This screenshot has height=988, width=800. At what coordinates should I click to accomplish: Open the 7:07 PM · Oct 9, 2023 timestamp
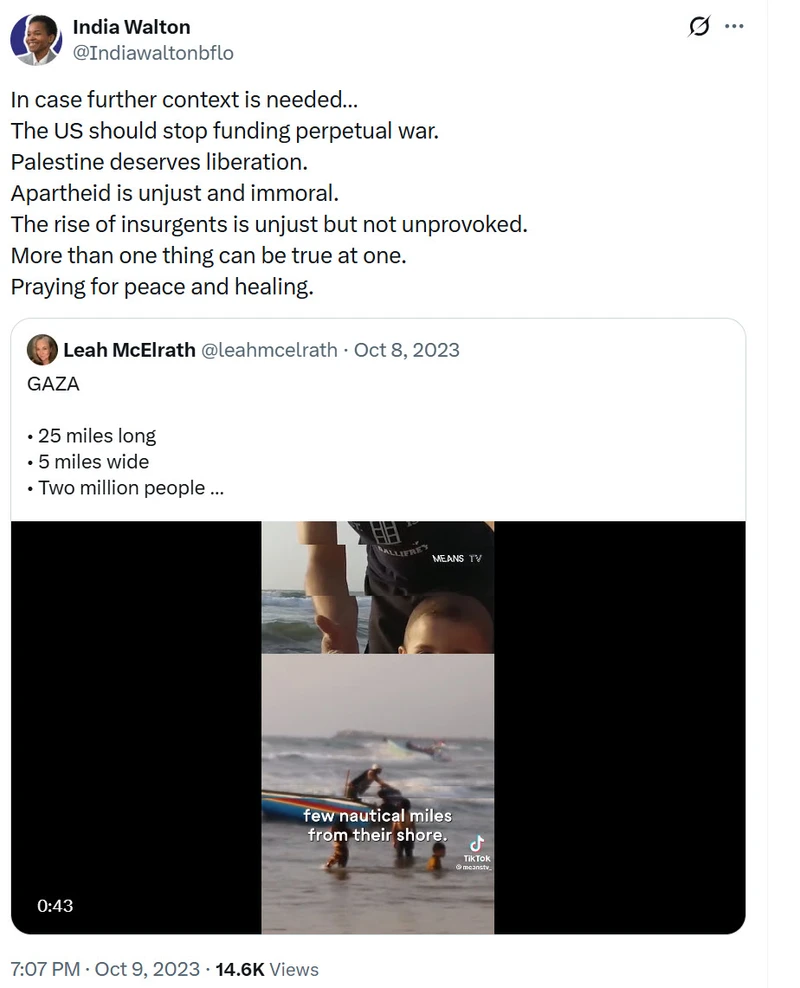(105, 969)
